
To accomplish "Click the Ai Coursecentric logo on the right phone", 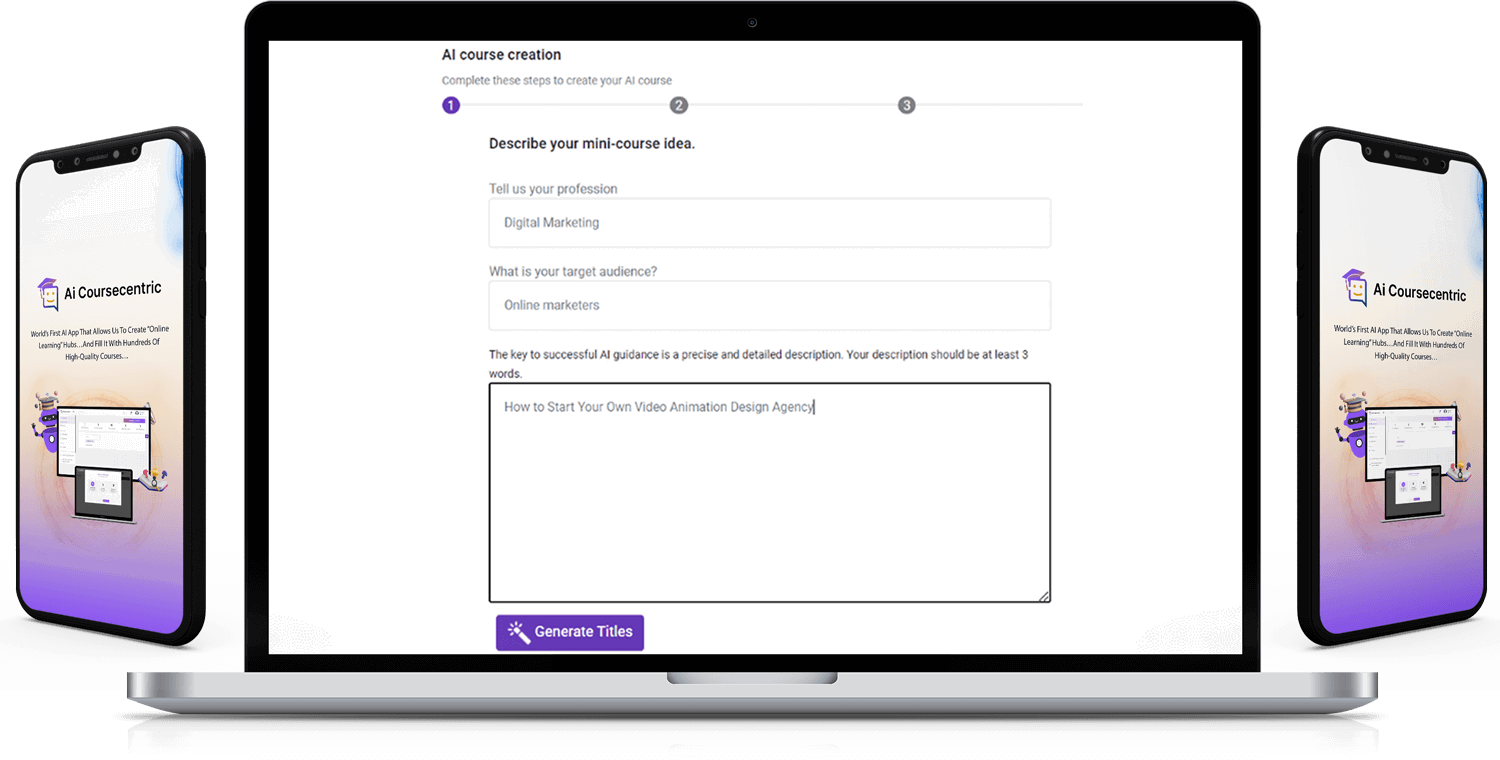I will pos(1404,289).
